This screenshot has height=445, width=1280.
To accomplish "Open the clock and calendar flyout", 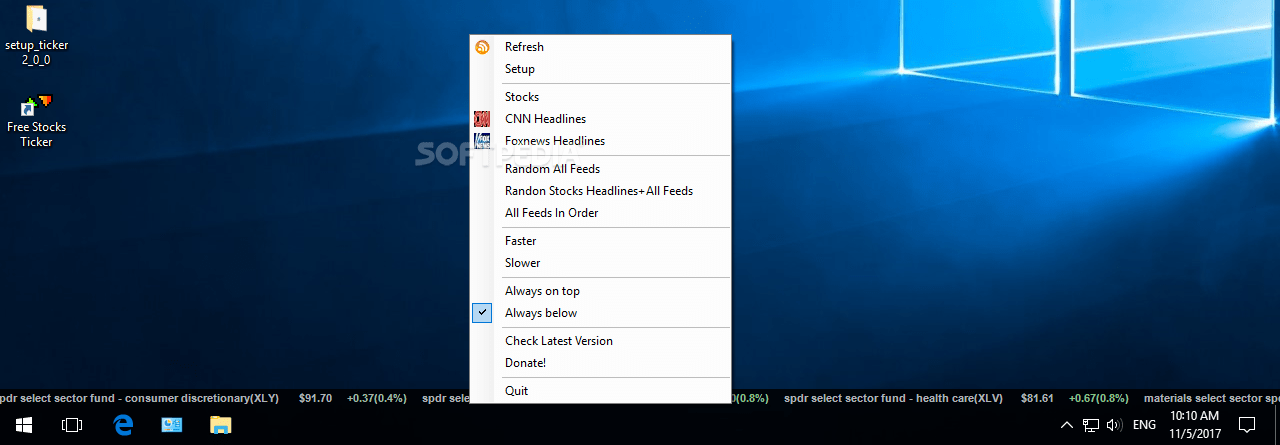I will click(x=1194, y=425).
